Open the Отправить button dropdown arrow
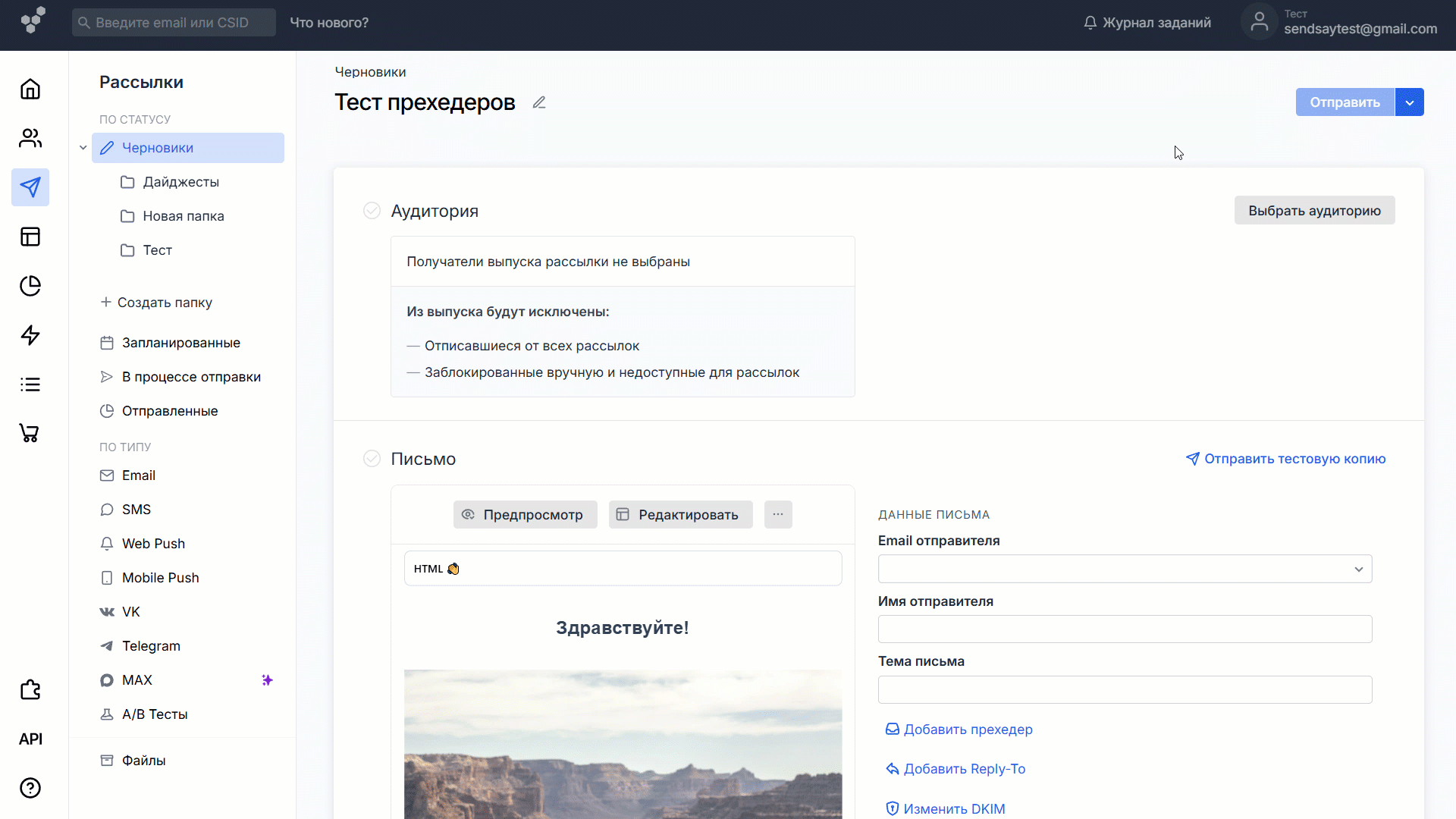This screenshot has height=819, width=1456. point(1410,102)
